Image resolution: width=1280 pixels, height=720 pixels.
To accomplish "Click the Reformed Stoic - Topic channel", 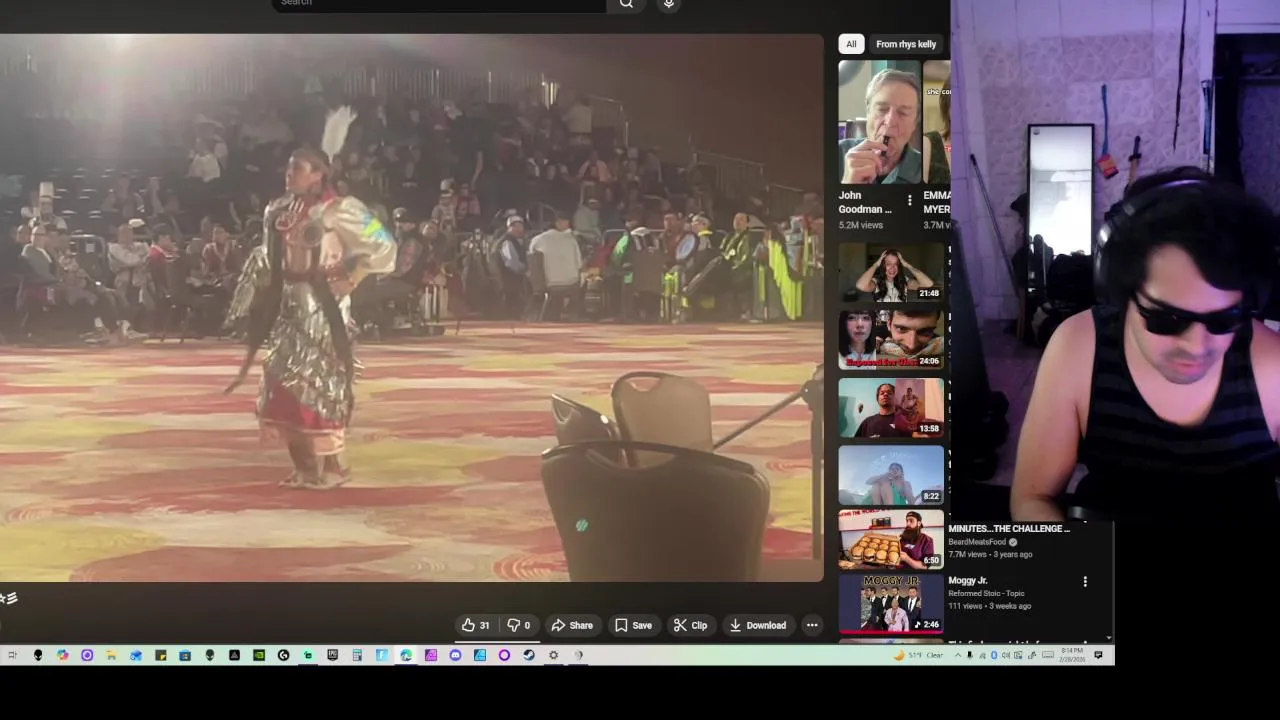I will [x=986, y=593].
